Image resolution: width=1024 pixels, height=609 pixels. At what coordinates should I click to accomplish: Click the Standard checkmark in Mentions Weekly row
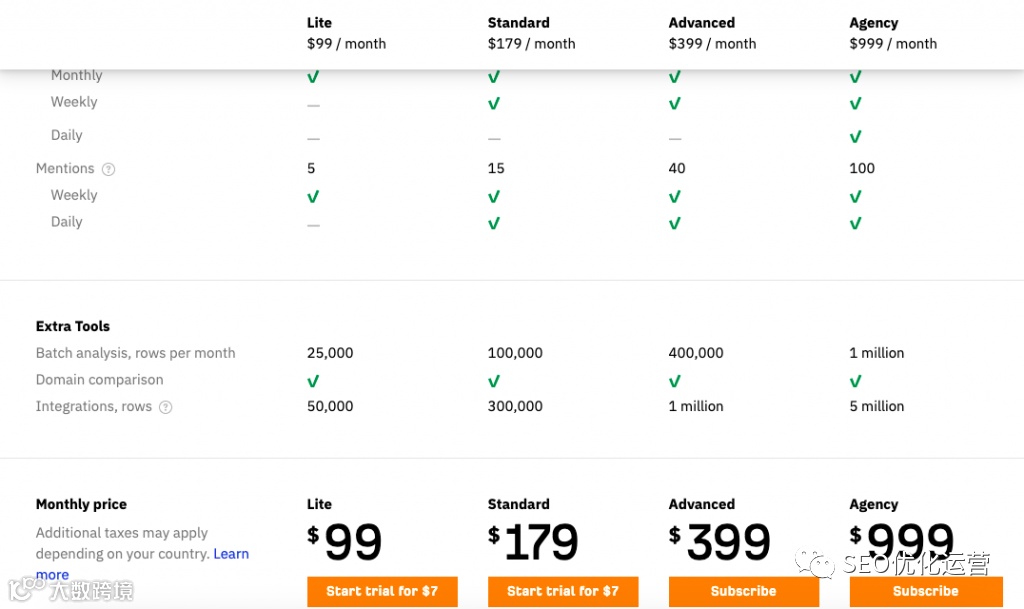click(x=493, y=196)
